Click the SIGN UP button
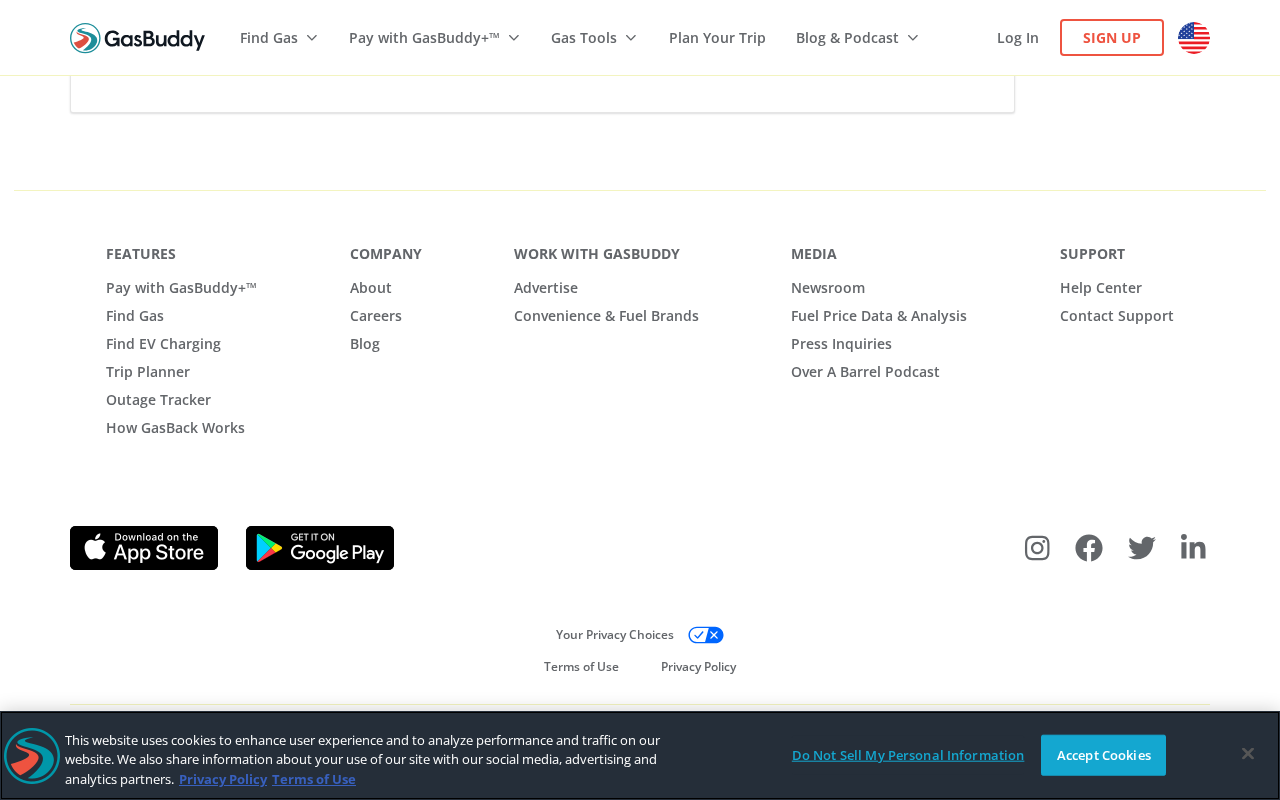 [1112, 38]
